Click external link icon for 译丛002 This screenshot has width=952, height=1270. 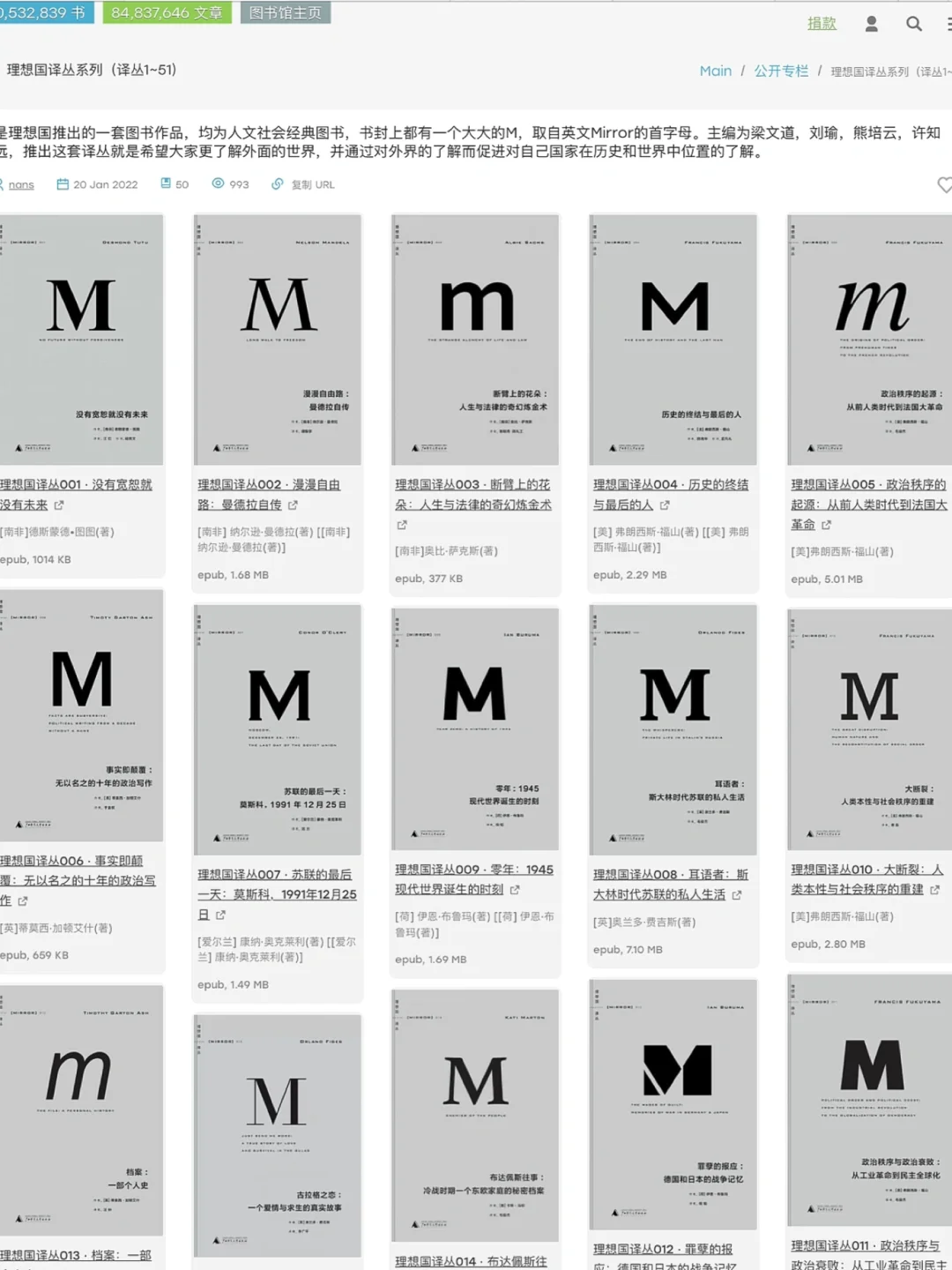[293, 505]
